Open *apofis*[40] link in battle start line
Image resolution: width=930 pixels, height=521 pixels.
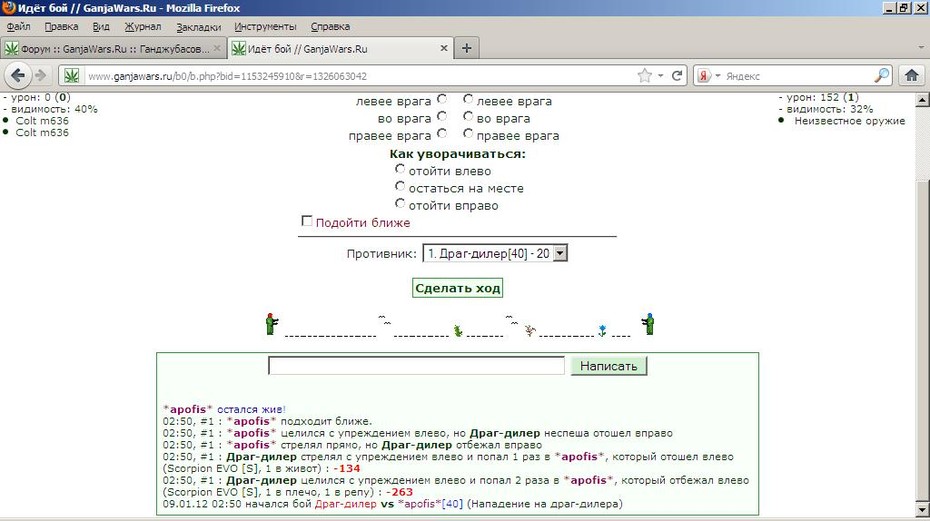point(429,504)
